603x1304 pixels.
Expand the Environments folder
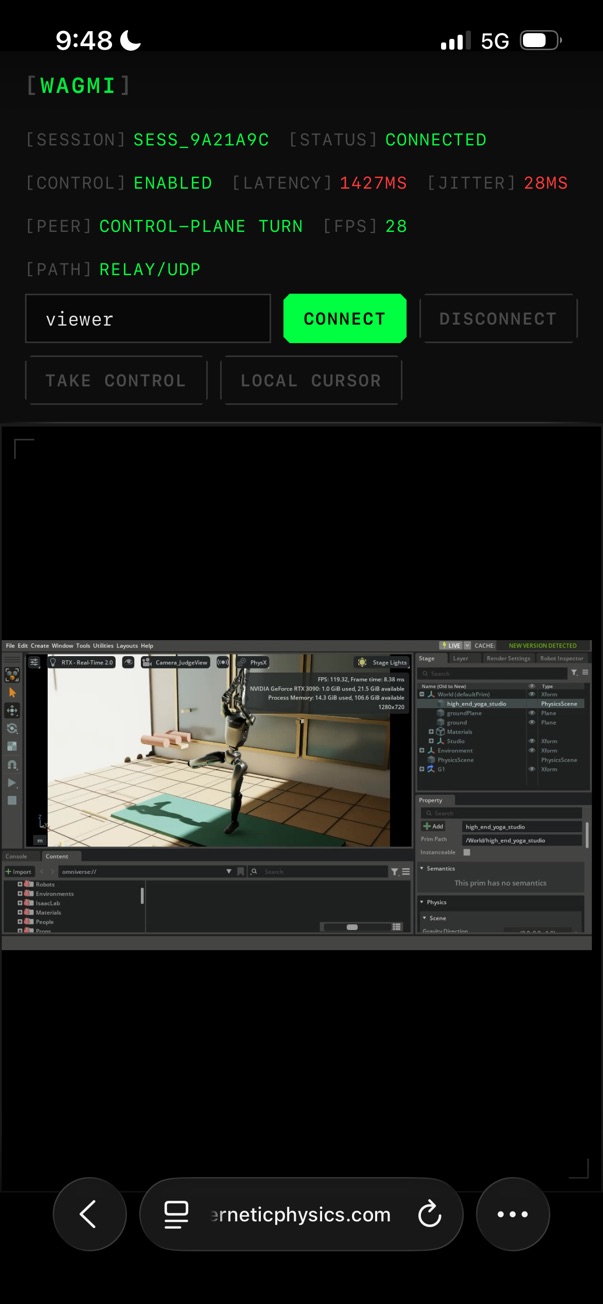click(20, 894)
